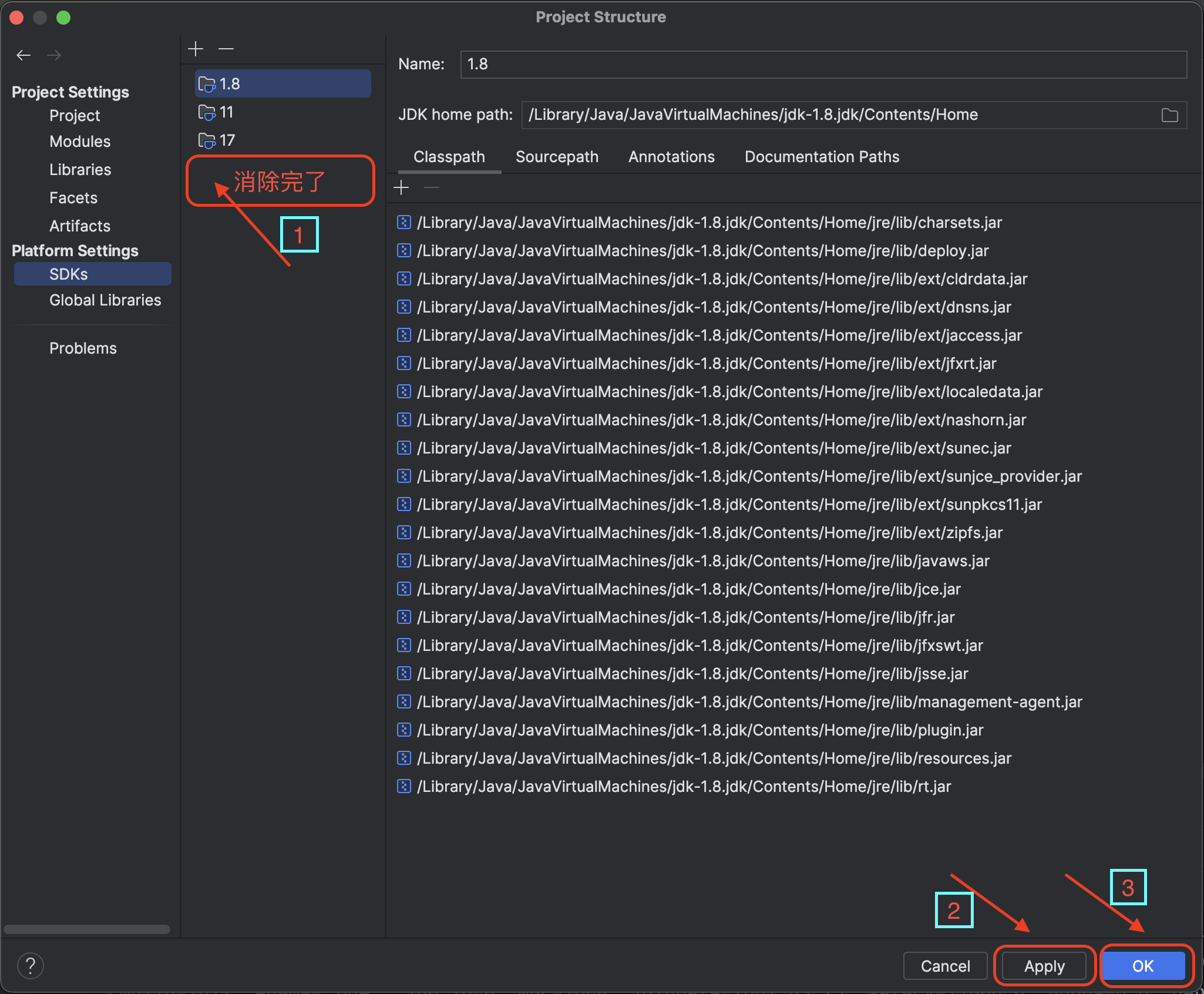Click the back navigation arrow

(x=23, y=55)
